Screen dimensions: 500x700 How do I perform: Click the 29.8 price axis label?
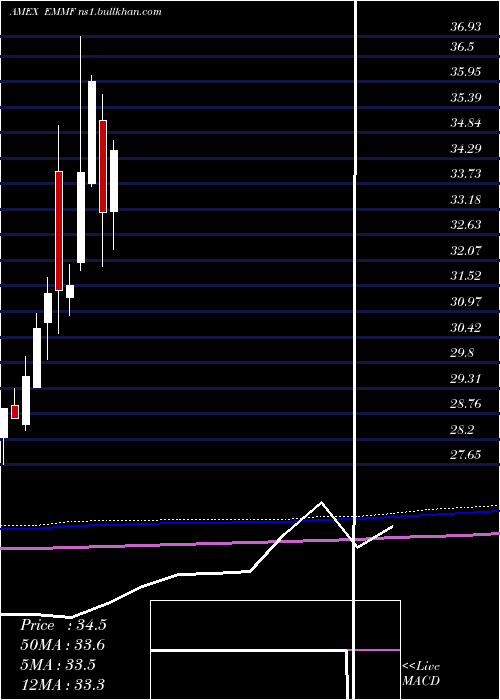462,353
